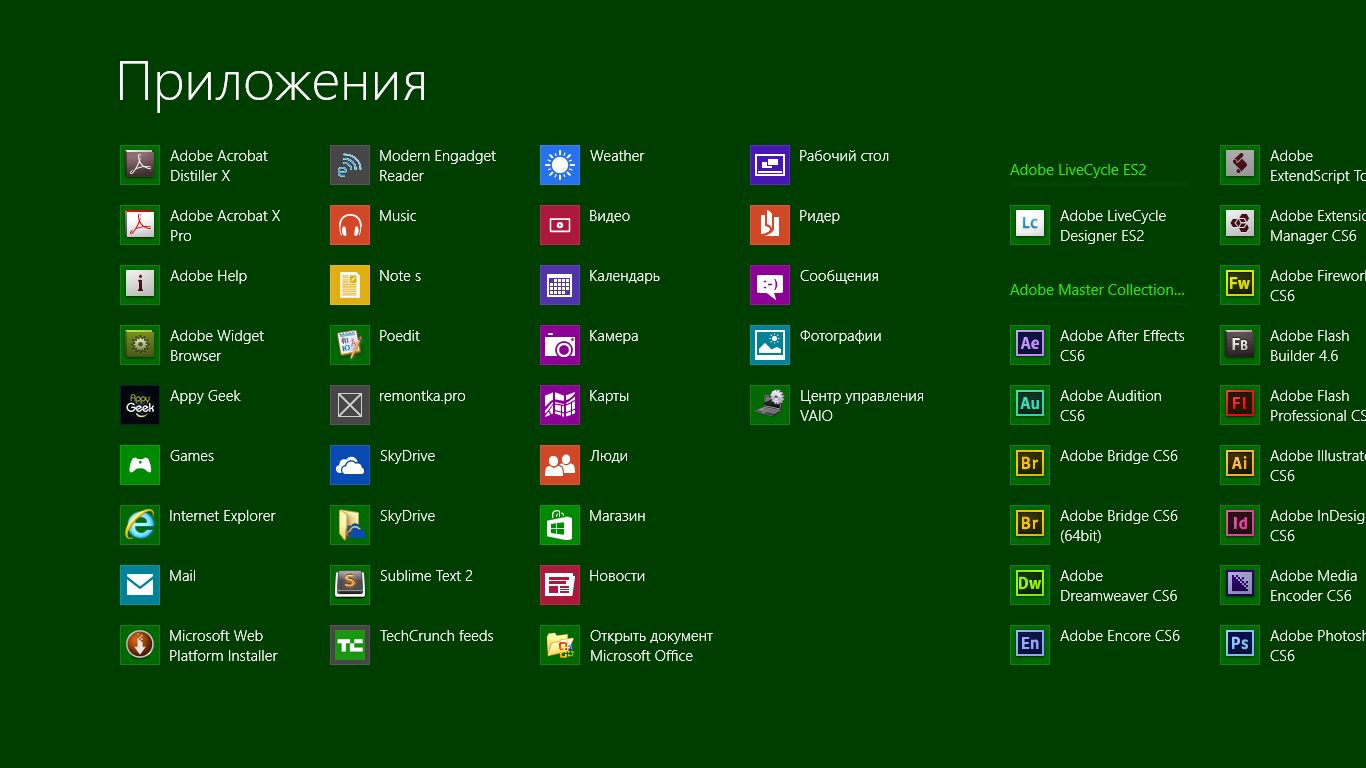Open the Календарь calendar icon

[x=560, y=285]
